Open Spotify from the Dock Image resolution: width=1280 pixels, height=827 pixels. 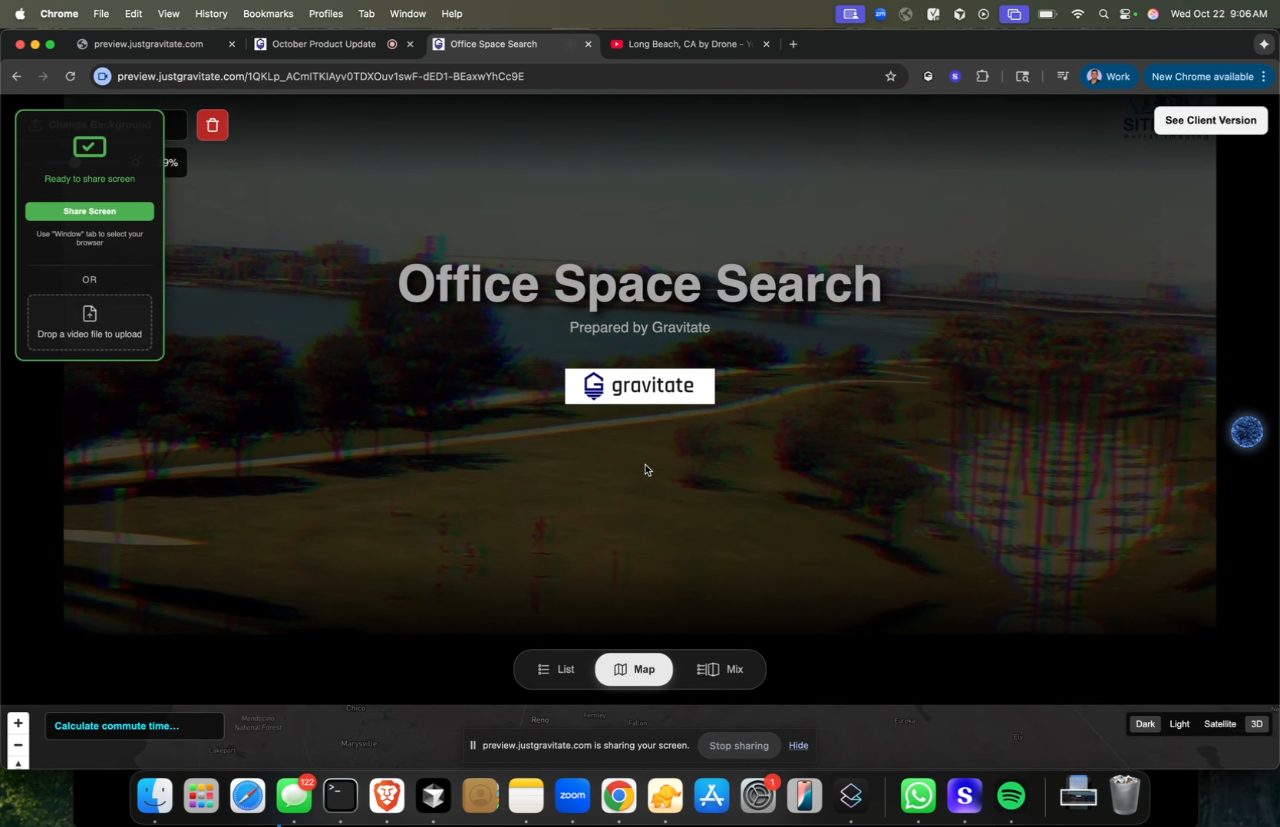[1011, 796]
